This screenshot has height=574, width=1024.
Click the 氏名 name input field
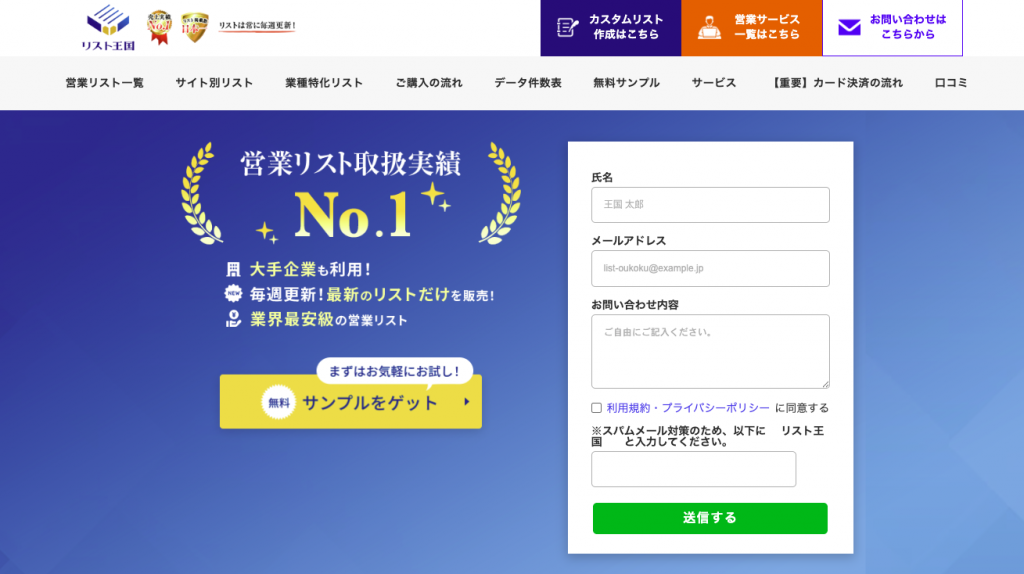coord(710,205)
